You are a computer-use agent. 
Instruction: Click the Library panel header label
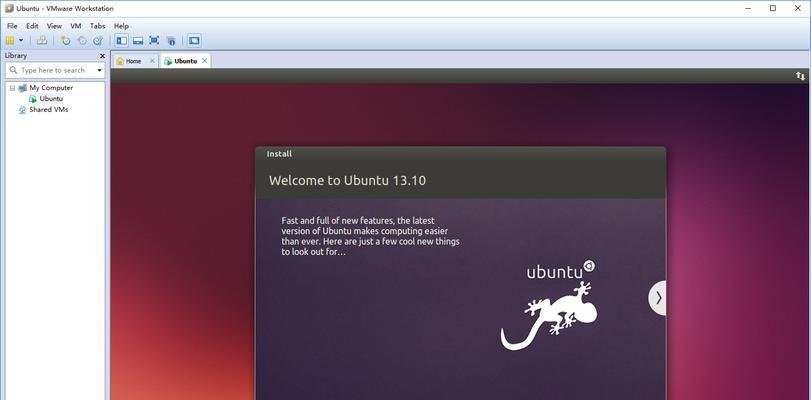16,55
